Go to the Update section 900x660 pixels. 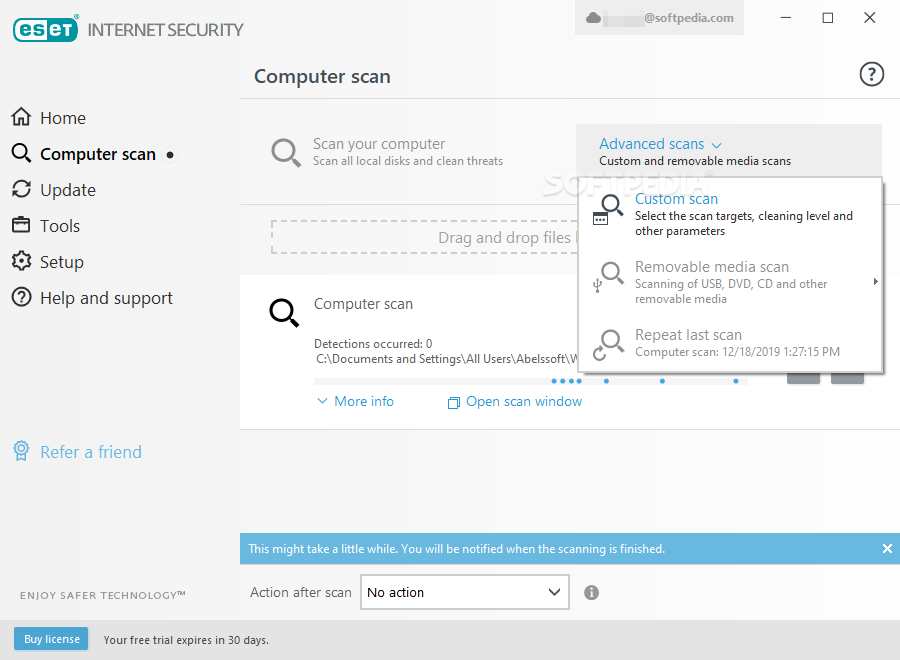[x=68, y=190]
